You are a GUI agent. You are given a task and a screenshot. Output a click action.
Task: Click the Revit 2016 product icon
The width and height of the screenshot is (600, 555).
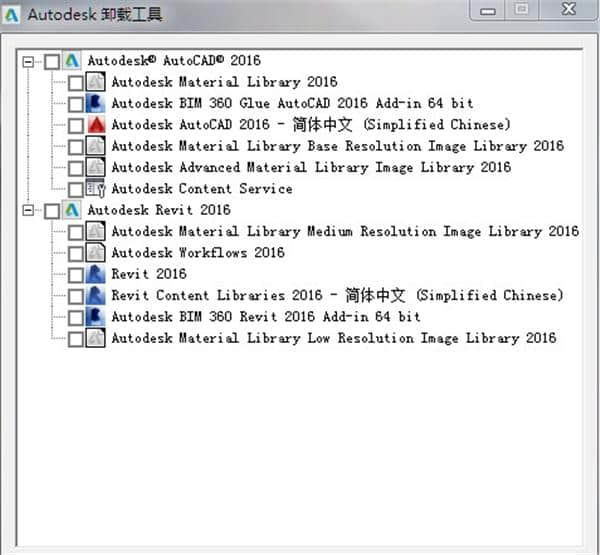95,274
